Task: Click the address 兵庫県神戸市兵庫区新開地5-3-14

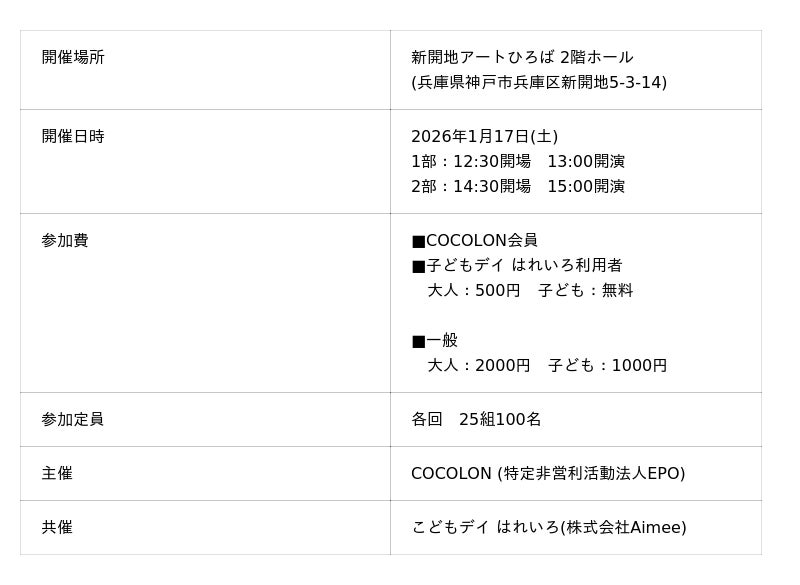Action: point(539,82)
